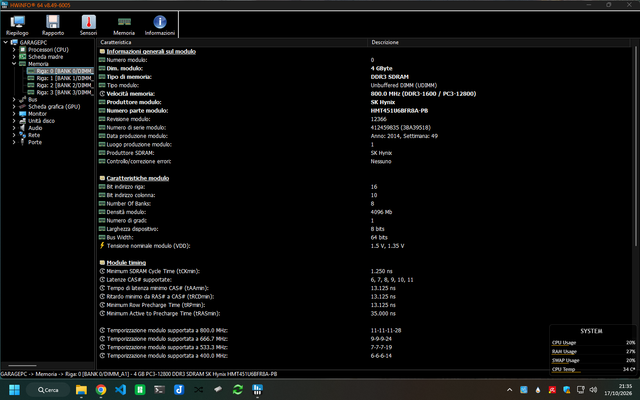Viewport: 640px width, 400px height.
Task: Click the Caratteristica column header
Action: (x=232, y=42)
